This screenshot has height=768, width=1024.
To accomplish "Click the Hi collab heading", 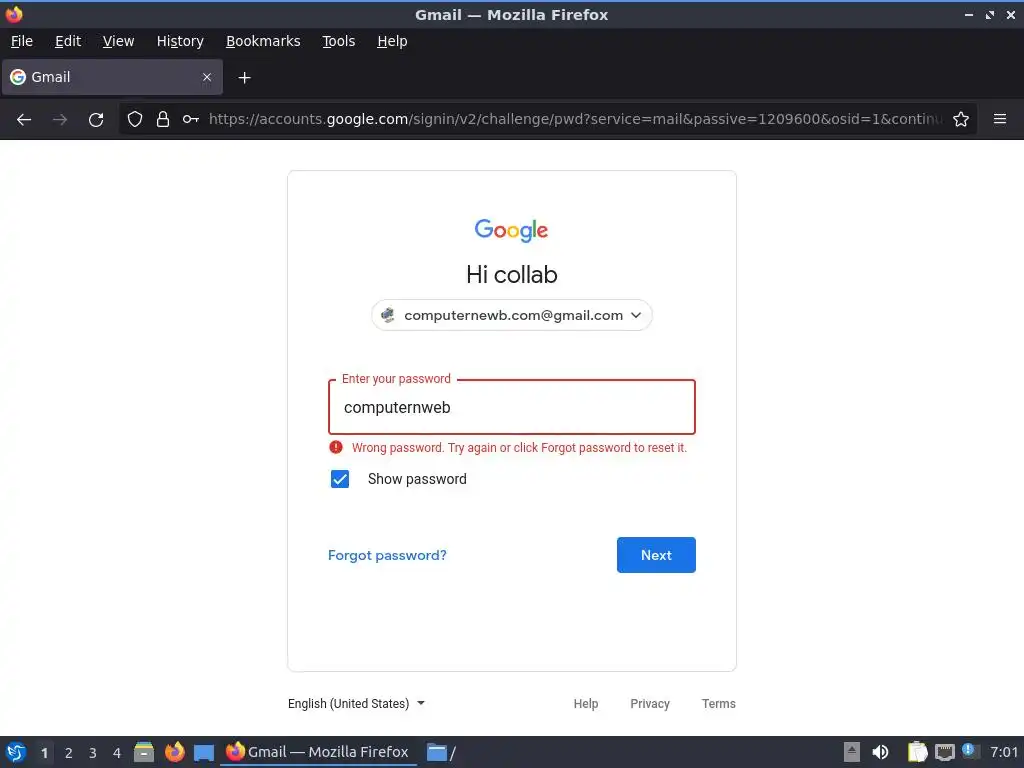I will (x=512, y=275).
